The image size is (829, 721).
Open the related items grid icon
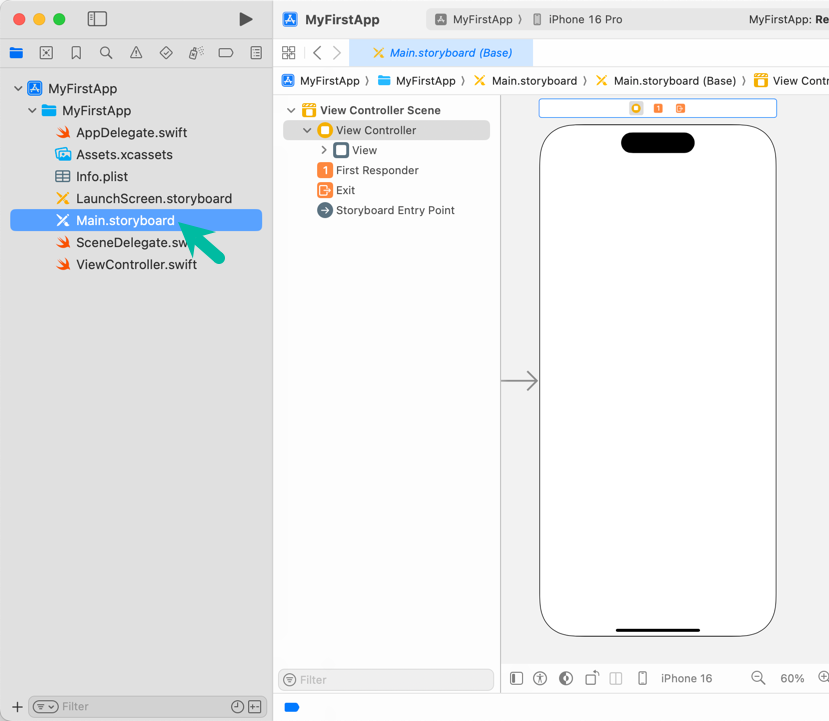pyautogui.click(x=289, y=53)
